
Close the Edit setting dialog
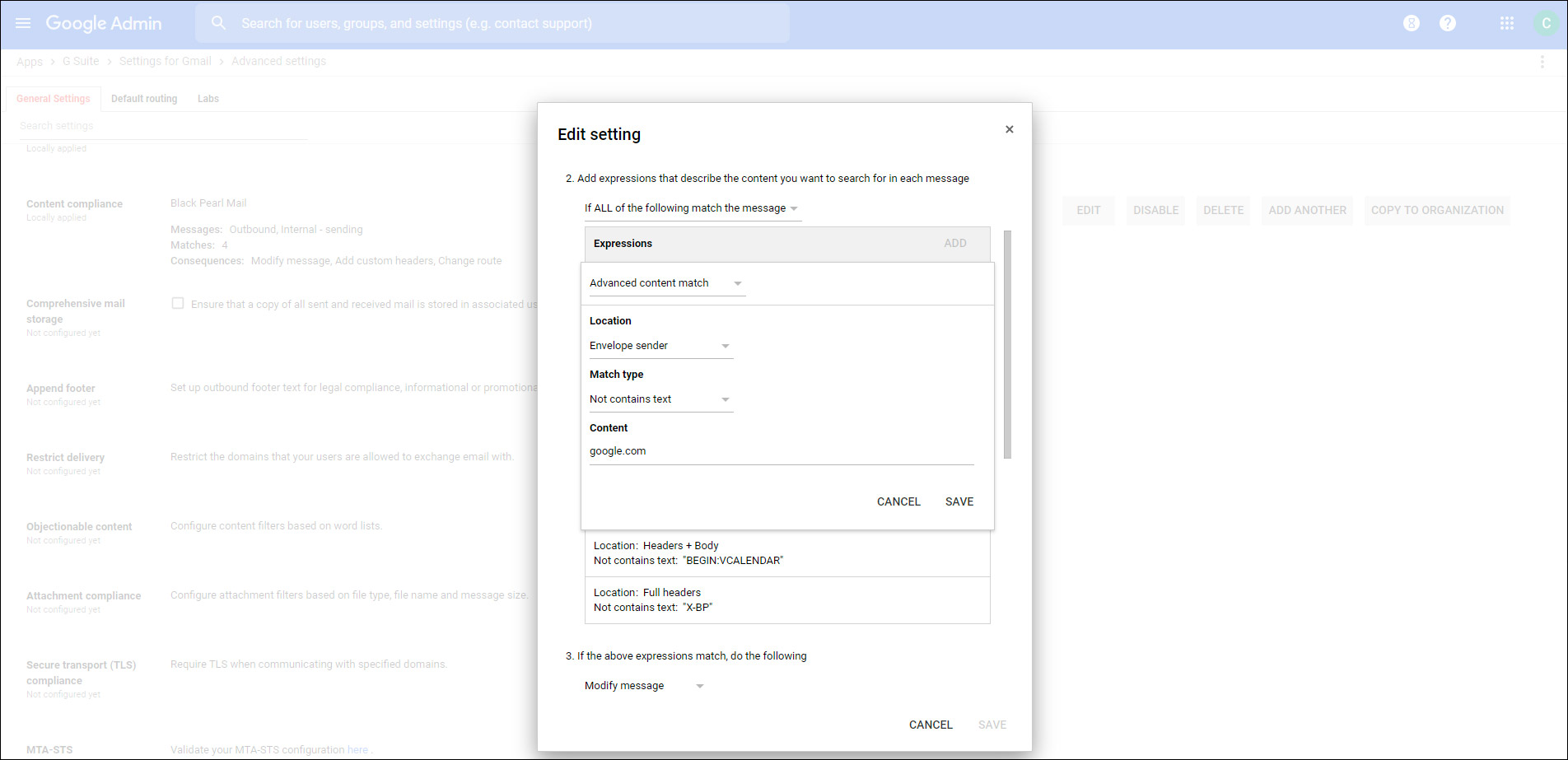pos(1010,129)
